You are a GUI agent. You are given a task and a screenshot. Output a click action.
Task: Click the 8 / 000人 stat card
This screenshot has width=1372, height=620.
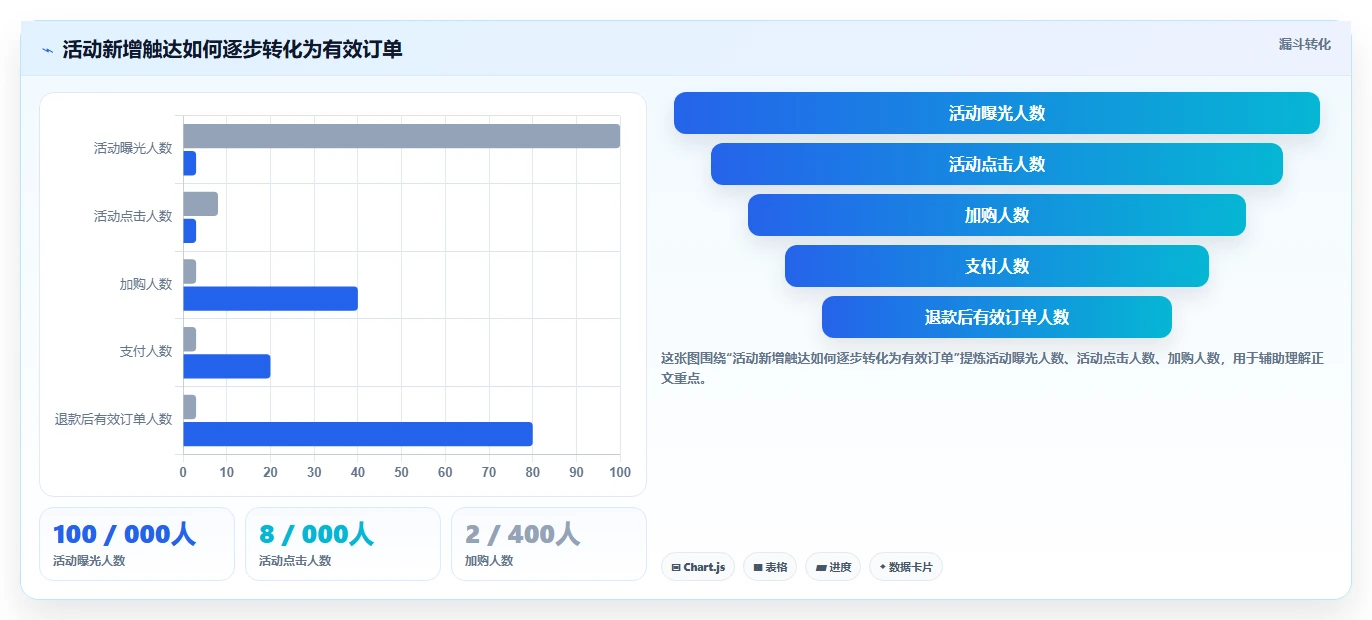click(x=343, y=544)
